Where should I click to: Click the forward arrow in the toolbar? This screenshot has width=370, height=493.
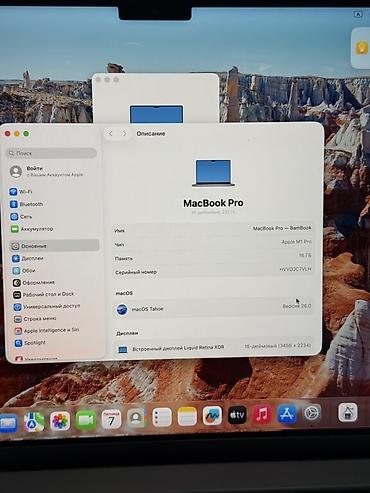(124, 133)
